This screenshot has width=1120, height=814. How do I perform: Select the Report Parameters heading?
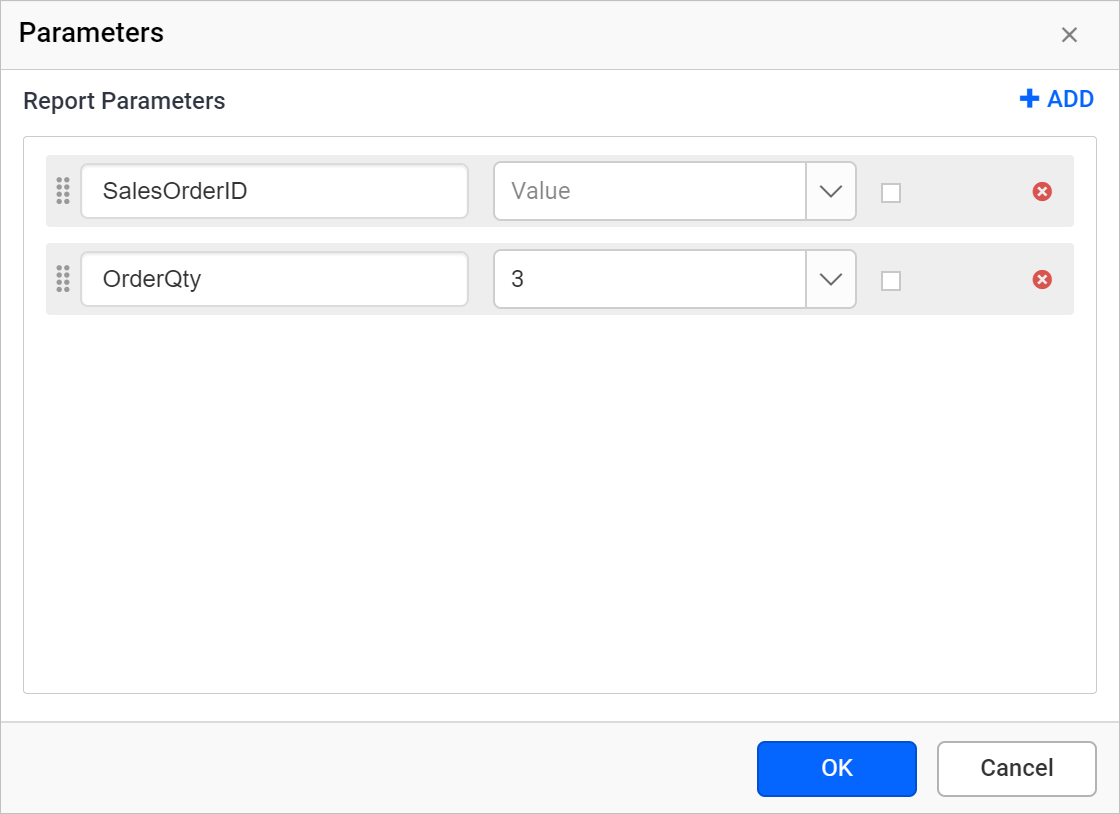pyautogui.click(x=124, y=101)
